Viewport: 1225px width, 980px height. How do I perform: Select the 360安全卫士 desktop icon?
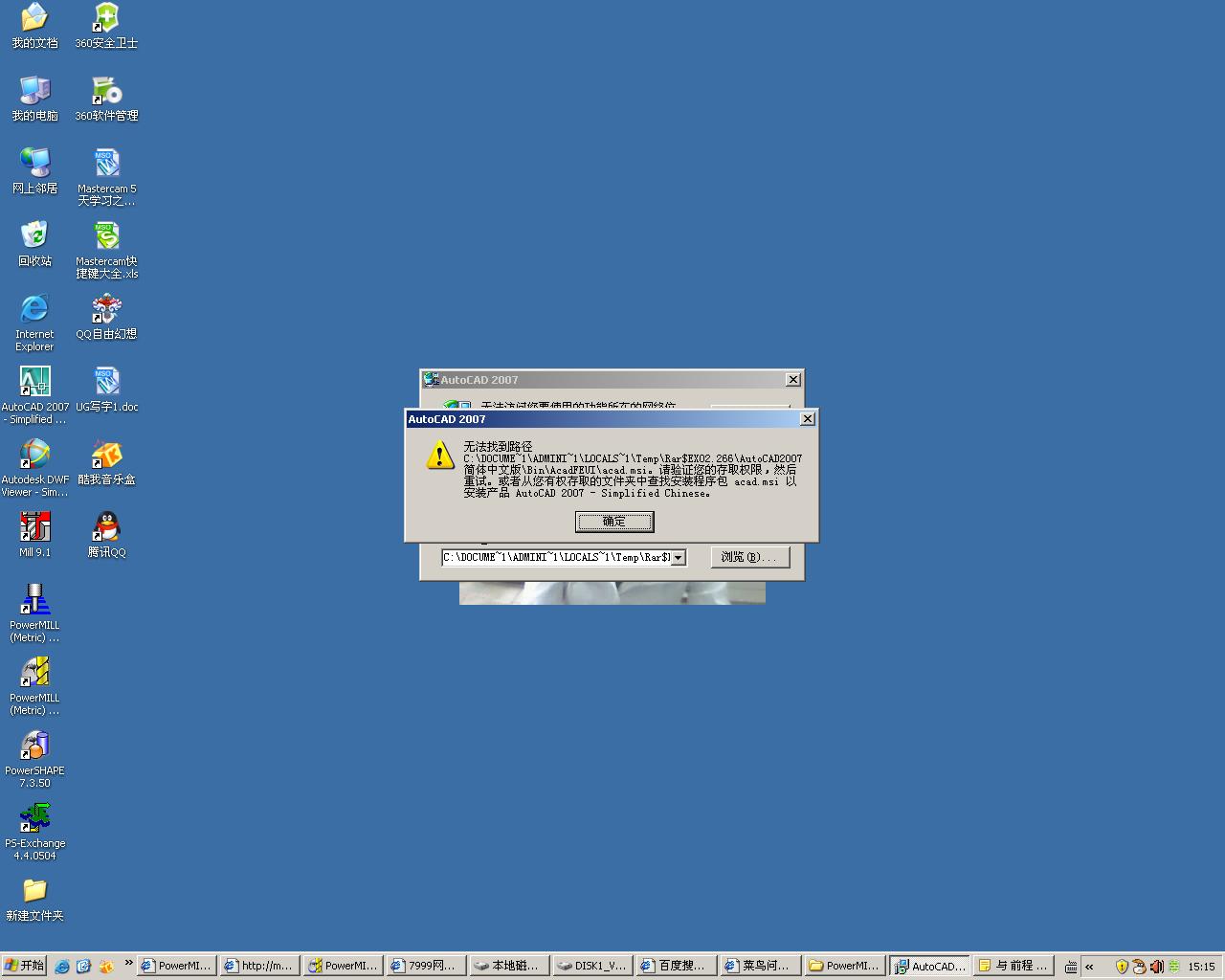tap(106, 26)
